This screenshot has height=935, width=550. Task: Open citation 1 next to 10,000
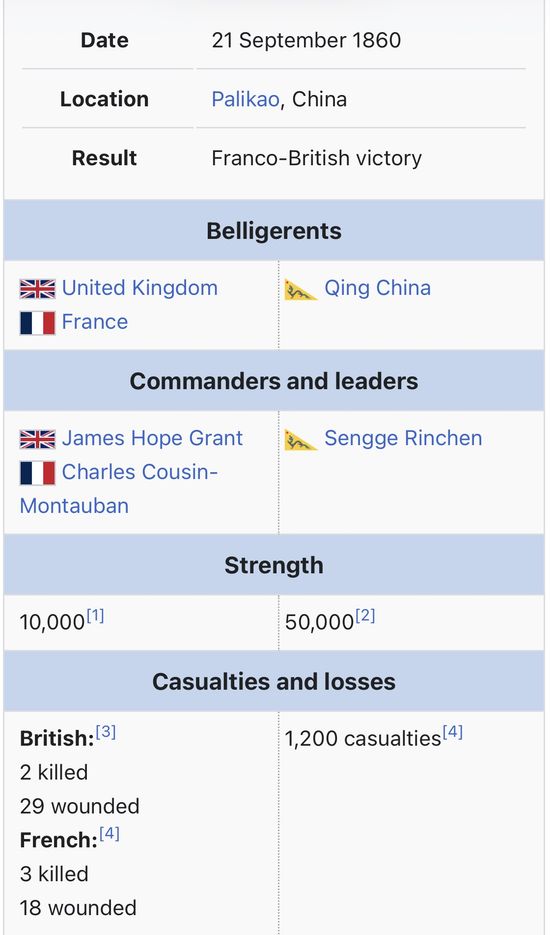tap(95, 615)
